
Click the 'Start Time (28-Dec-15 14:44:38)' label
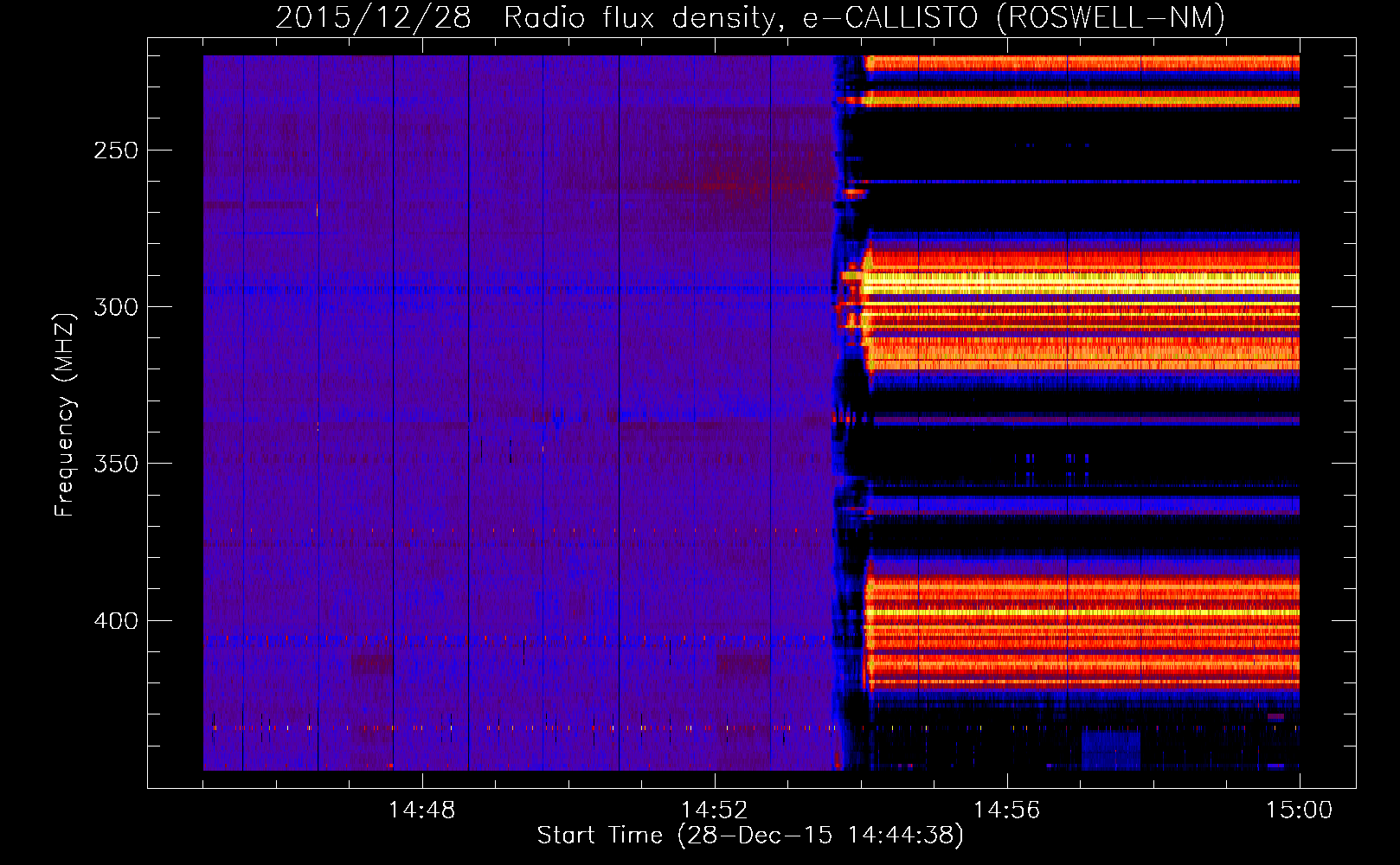[750, 836]
